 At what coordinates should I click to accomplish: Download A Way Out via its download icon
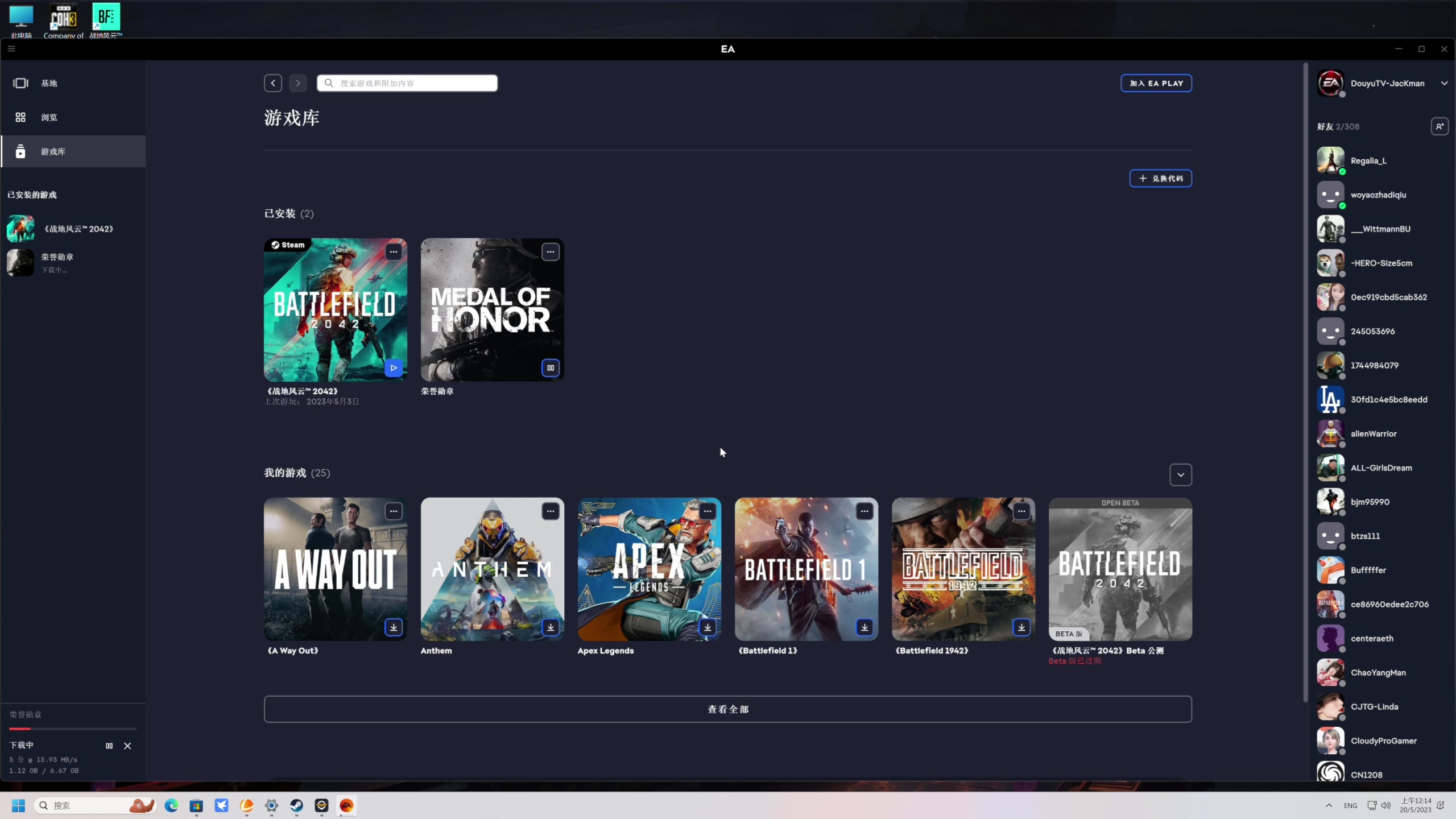[x=394, y=627]
